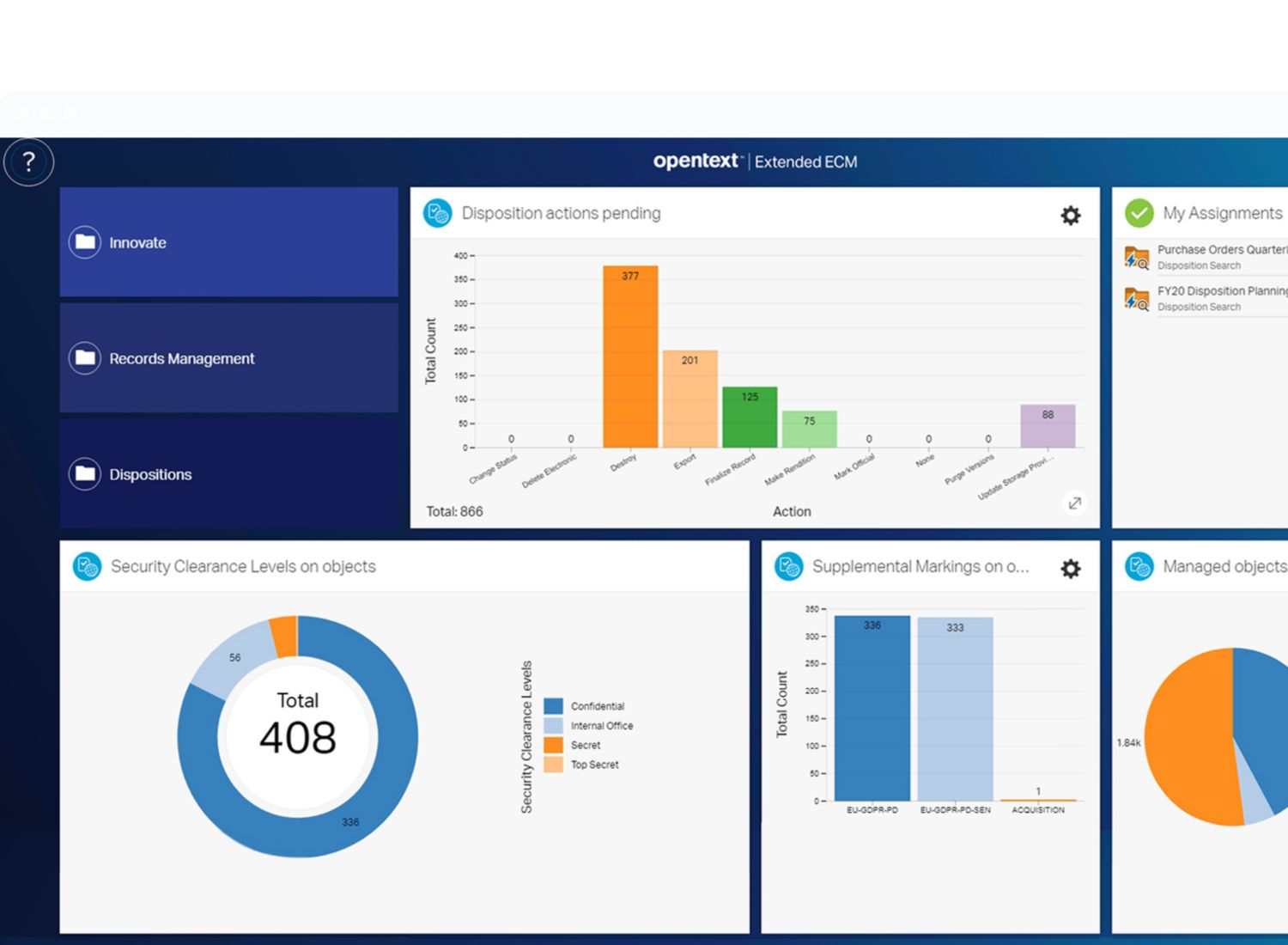Open FY20 Disposition Planning assignment
The height and width of the screenshot is (945, 1288).
point(1219,298)
